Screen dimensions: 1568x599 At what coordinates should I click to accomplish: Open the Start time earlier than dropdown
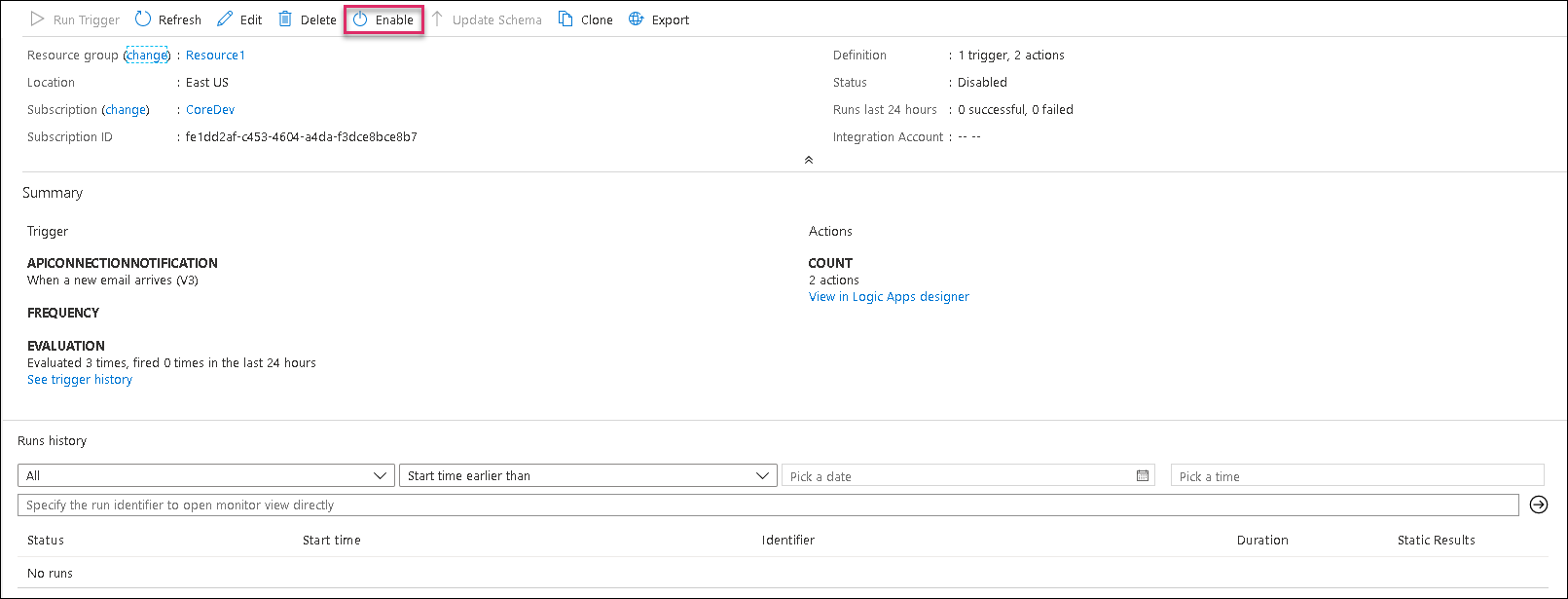[x=762, y=476]
